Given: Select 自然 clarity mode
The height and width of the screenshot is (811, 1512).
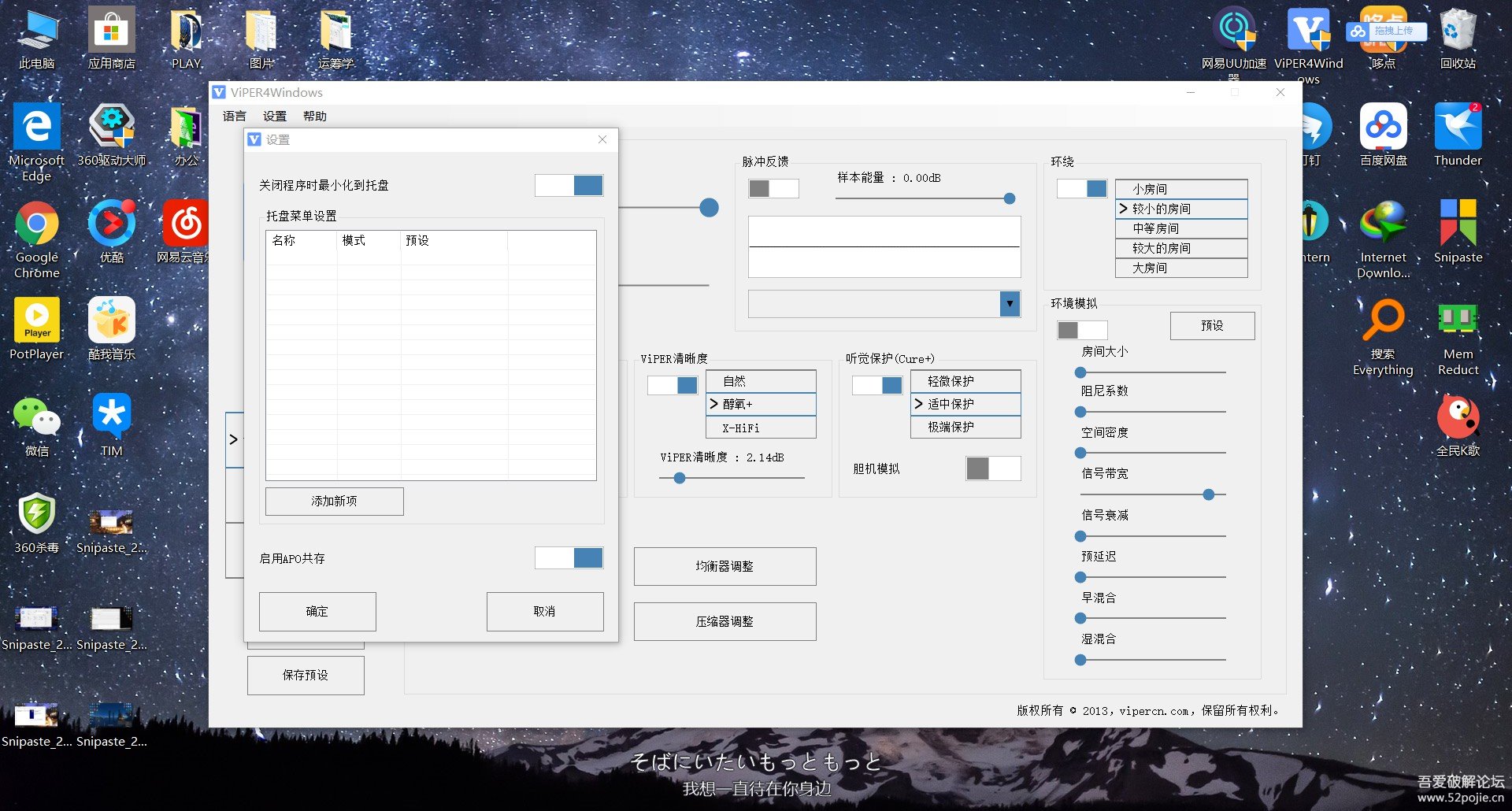Looking at the screenshot, I should [x=761, y=381].
